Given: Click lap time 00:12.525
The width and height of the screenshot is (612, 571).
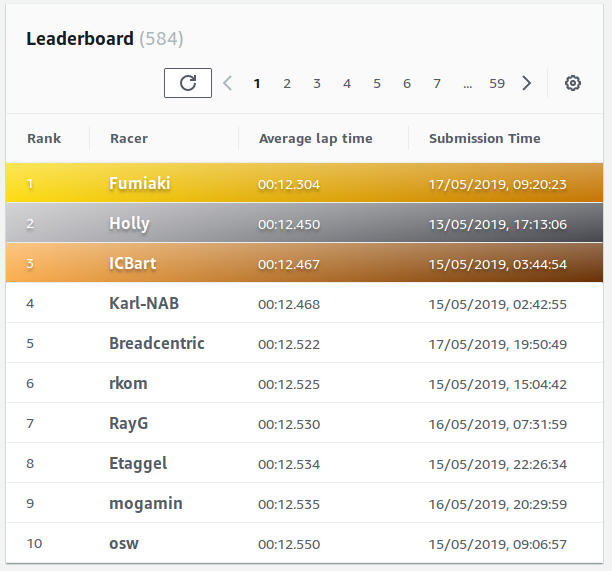Looking at the screenshot, I should (289, 384).
